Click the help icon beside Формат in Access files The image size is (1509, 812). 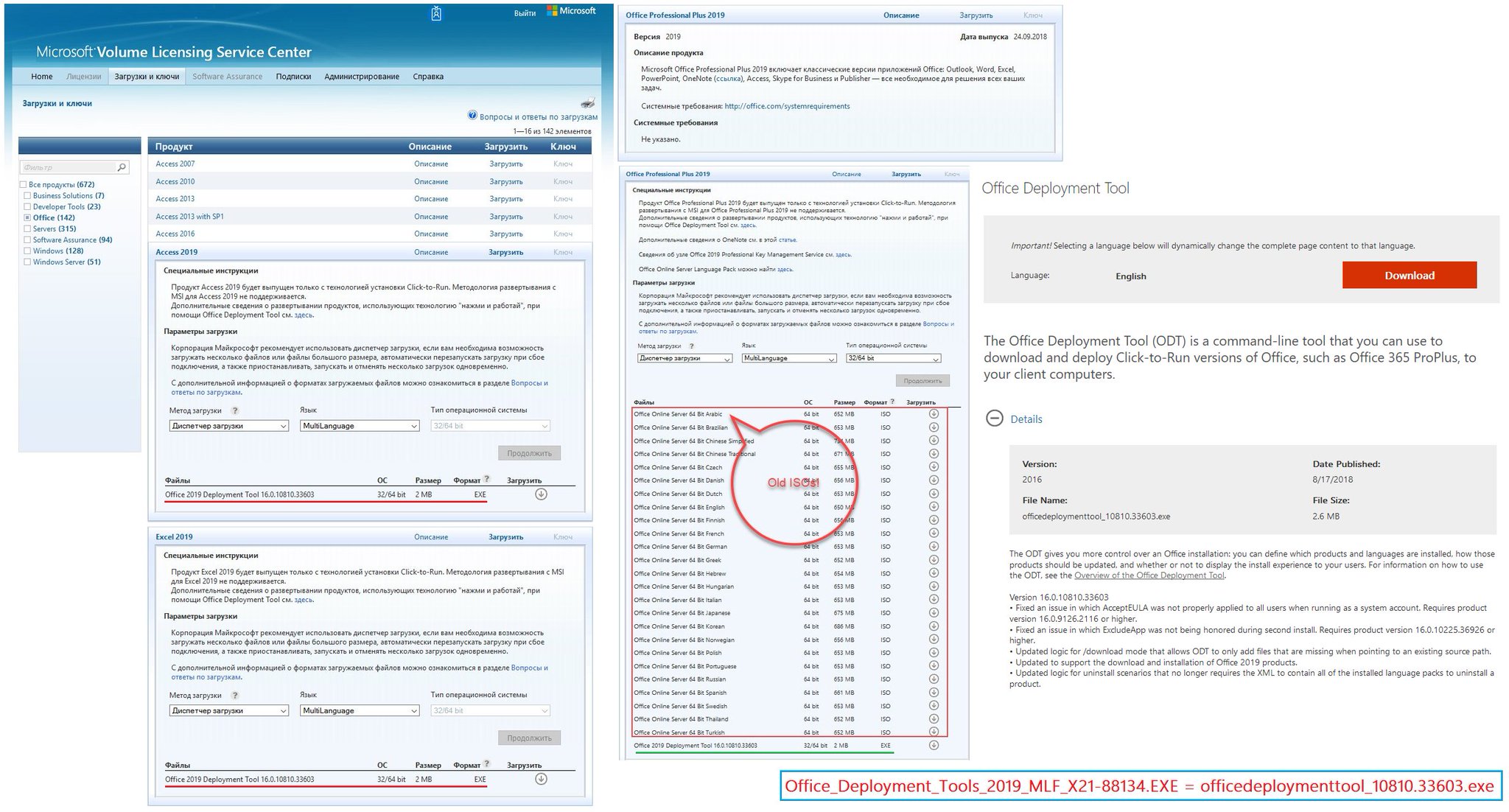tap(486, 479)
